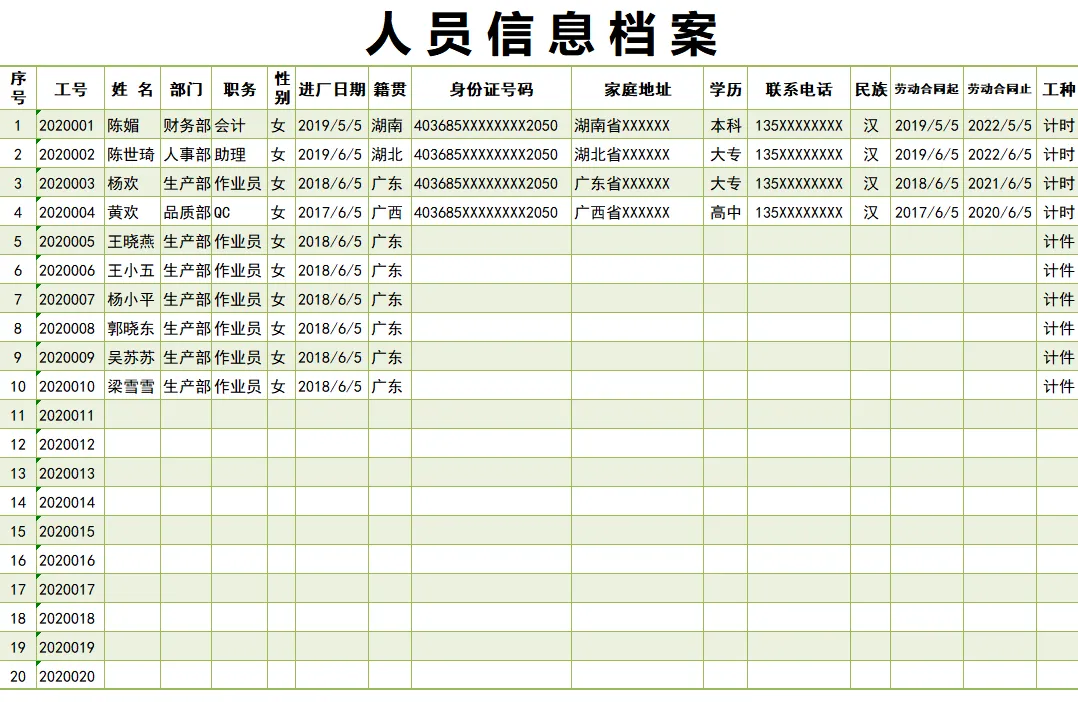This screenshot has height=702, width=1078.
Task: Click employee ID cell 2020015
Action: (71, 531)
